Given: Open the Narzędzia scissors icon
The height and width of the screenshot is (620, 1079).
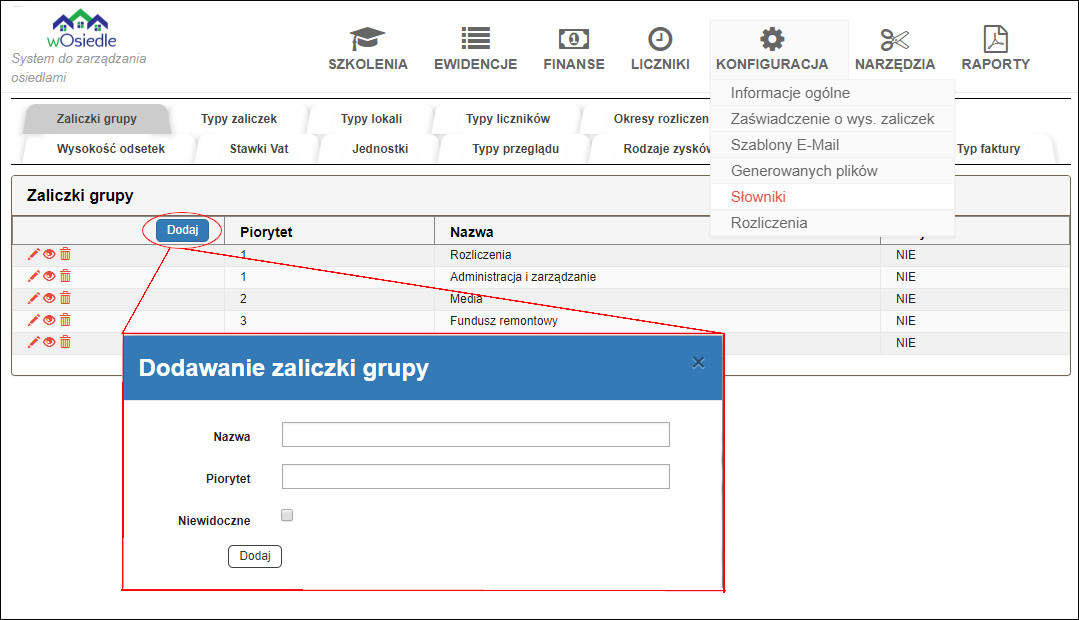Looking at the screenshot, I should [x=895, y=39].
